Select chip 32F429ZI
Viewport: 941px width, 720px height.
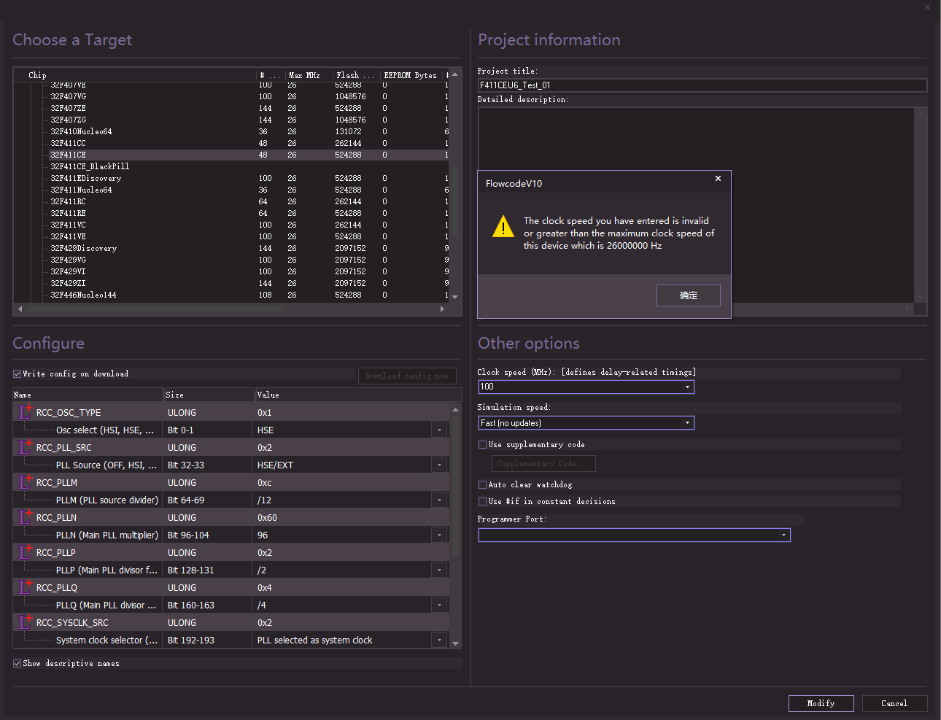pos(68,283)
